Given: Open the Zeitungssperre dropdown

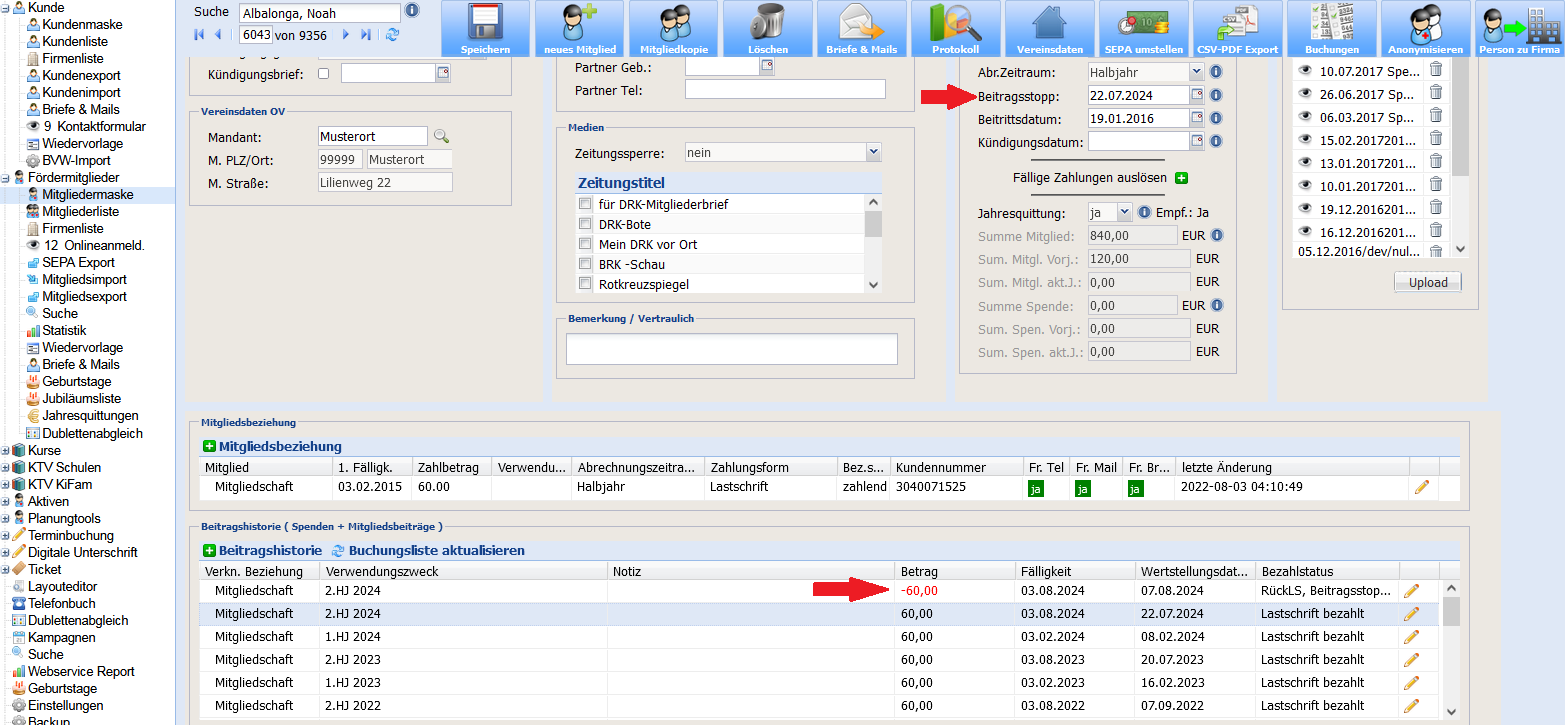Looking at the screenshot, I should pos(874,152).
